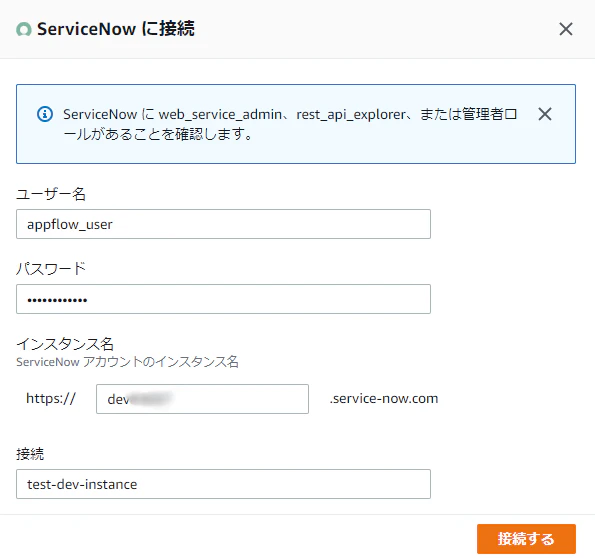Click the .service-now.com suffix text
595x558 pixels.
coord(384,399)
